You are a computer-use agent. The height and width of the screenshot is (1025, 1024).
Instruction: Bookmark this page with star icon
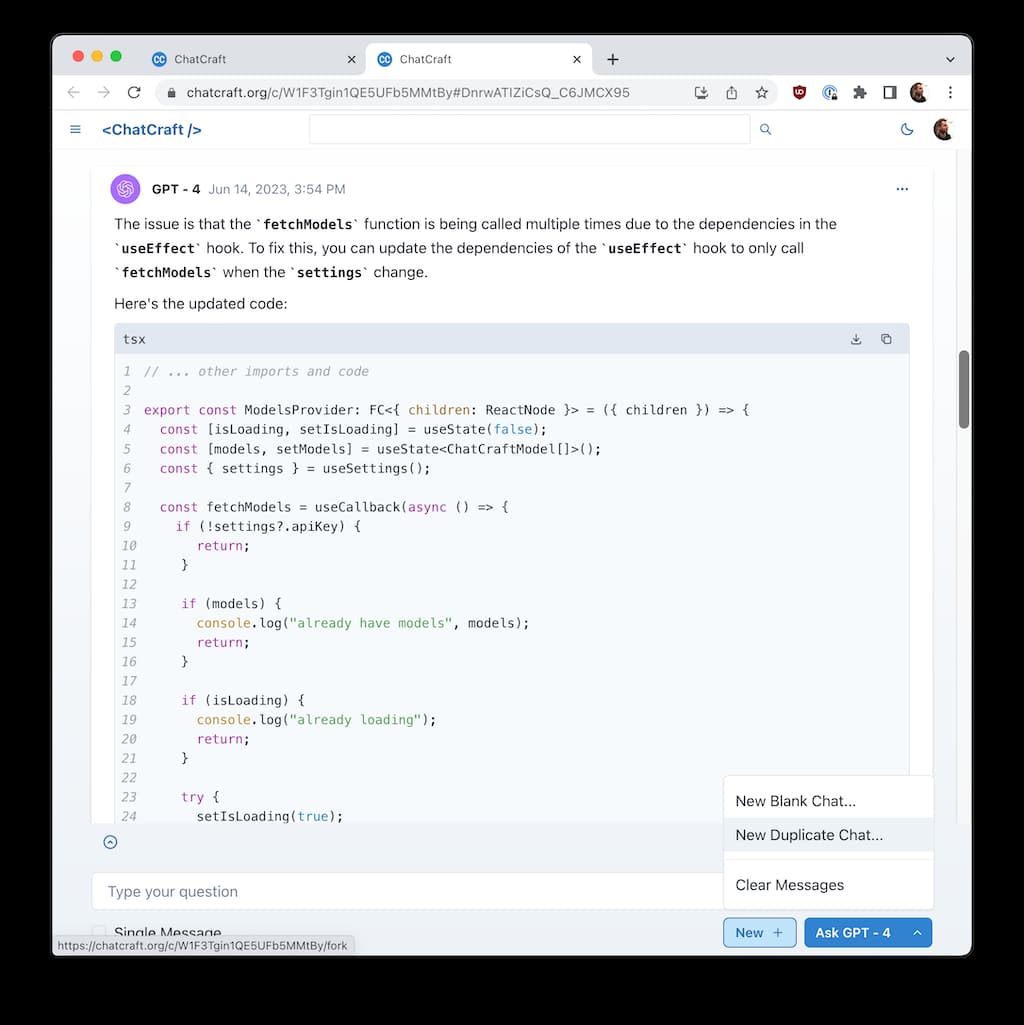pos(761,92)
